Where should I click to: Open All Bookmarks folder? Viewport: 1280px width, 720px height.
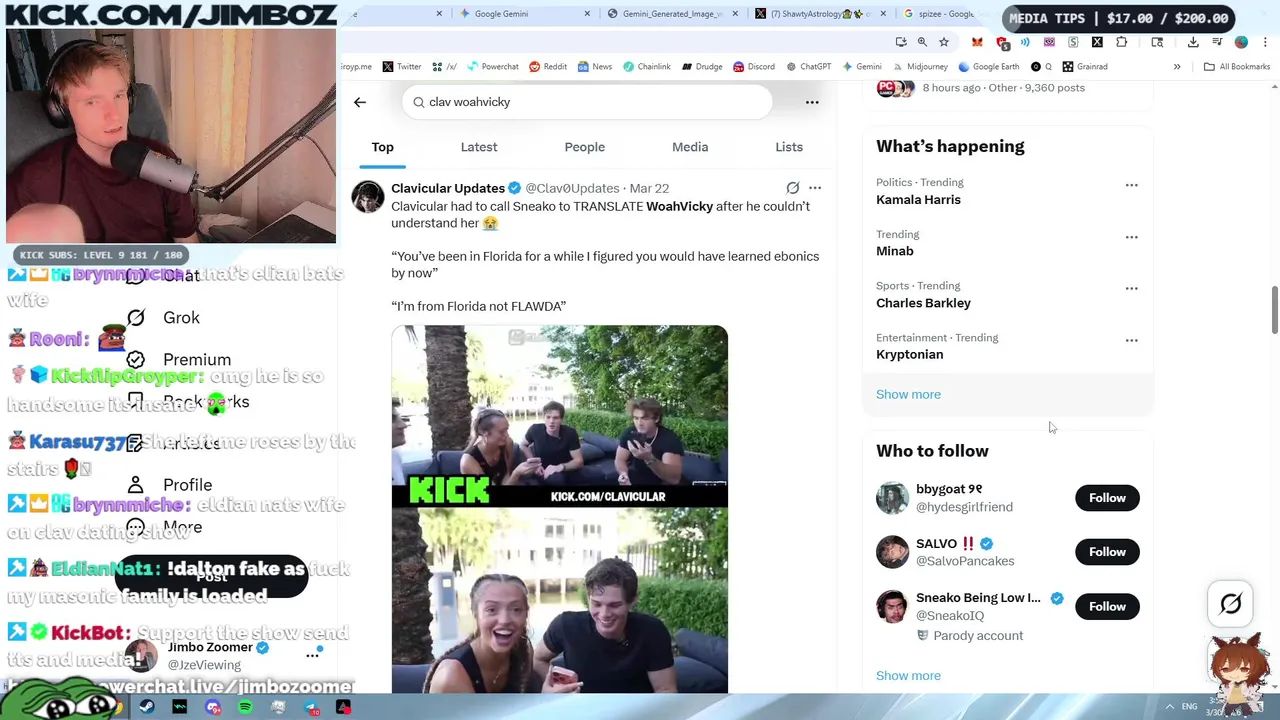(x=1237, y=66)
